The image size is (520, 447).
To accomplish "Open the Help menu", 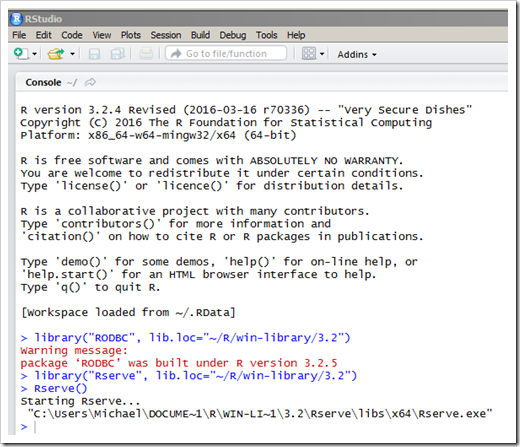I will (296, 35).
